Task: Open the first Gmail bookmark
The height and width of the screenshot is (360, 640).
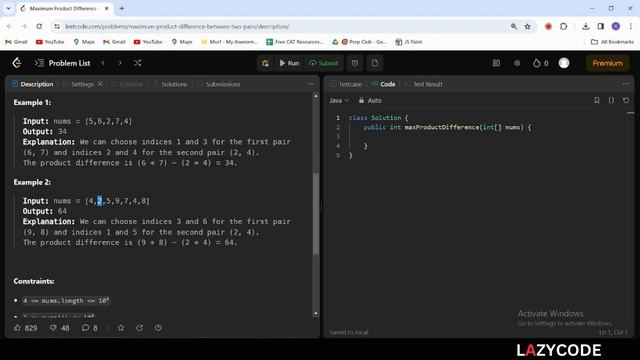Action: tap(16, 42)
